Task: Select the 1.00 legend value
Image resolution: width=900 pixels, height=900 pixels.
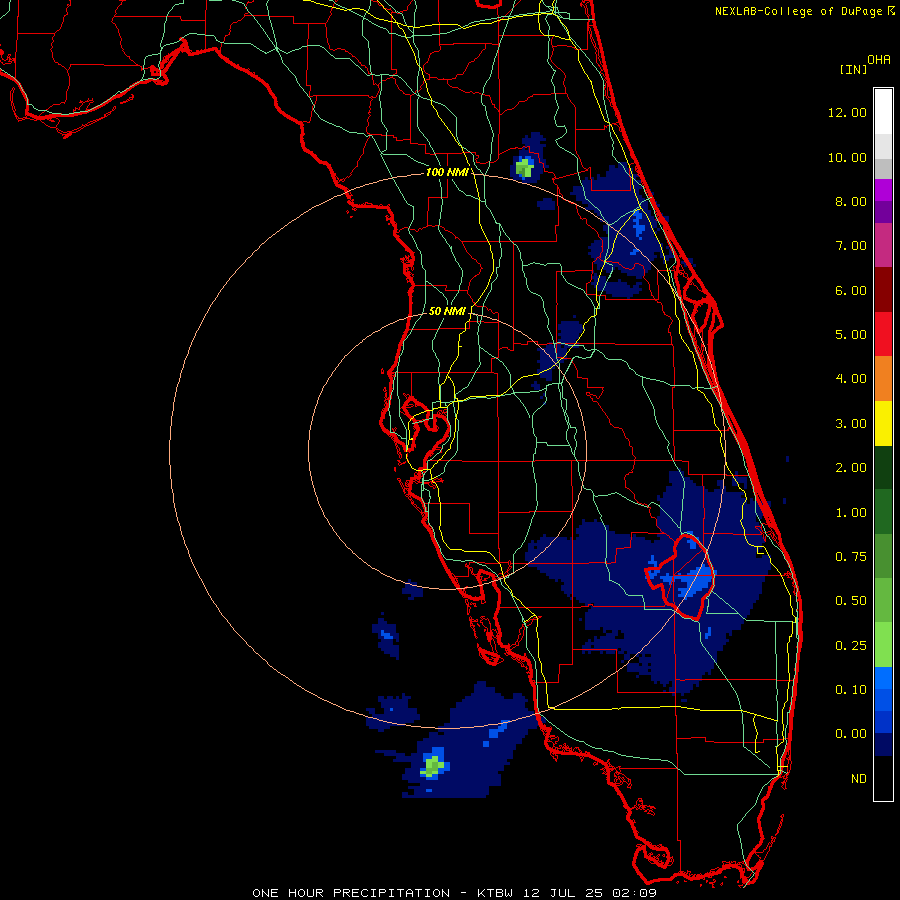Action: click(851, 513)
